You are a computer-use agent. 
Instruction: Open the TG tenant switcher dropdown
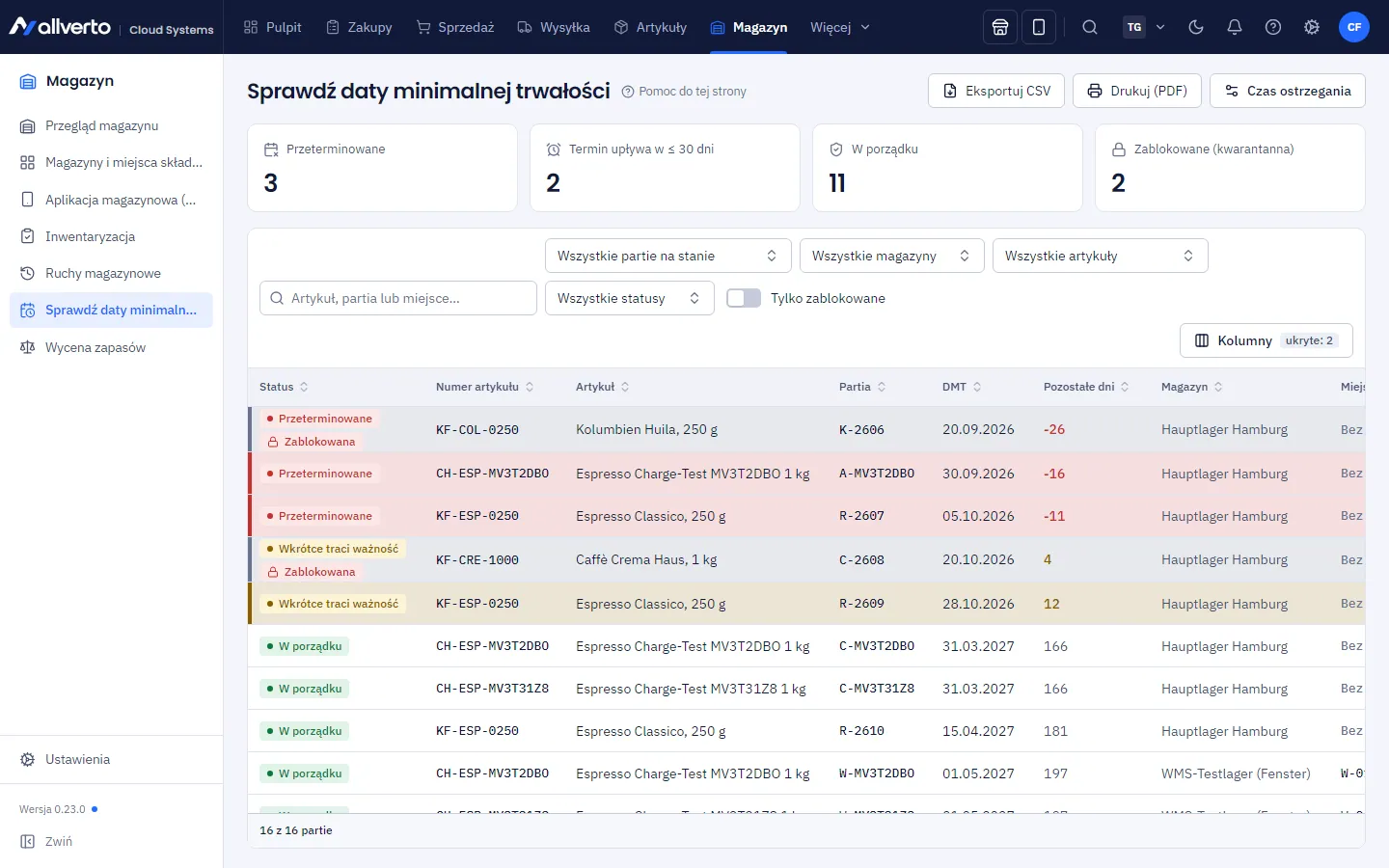(1145, 27)
